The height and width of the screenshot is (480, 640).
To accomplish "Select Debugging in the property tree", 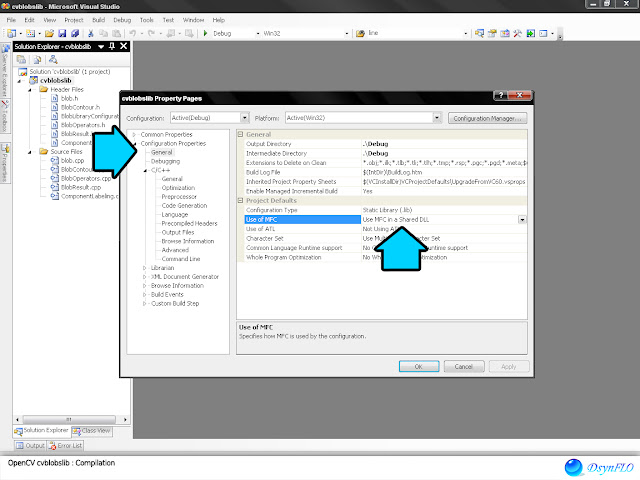I will (165, 161).
